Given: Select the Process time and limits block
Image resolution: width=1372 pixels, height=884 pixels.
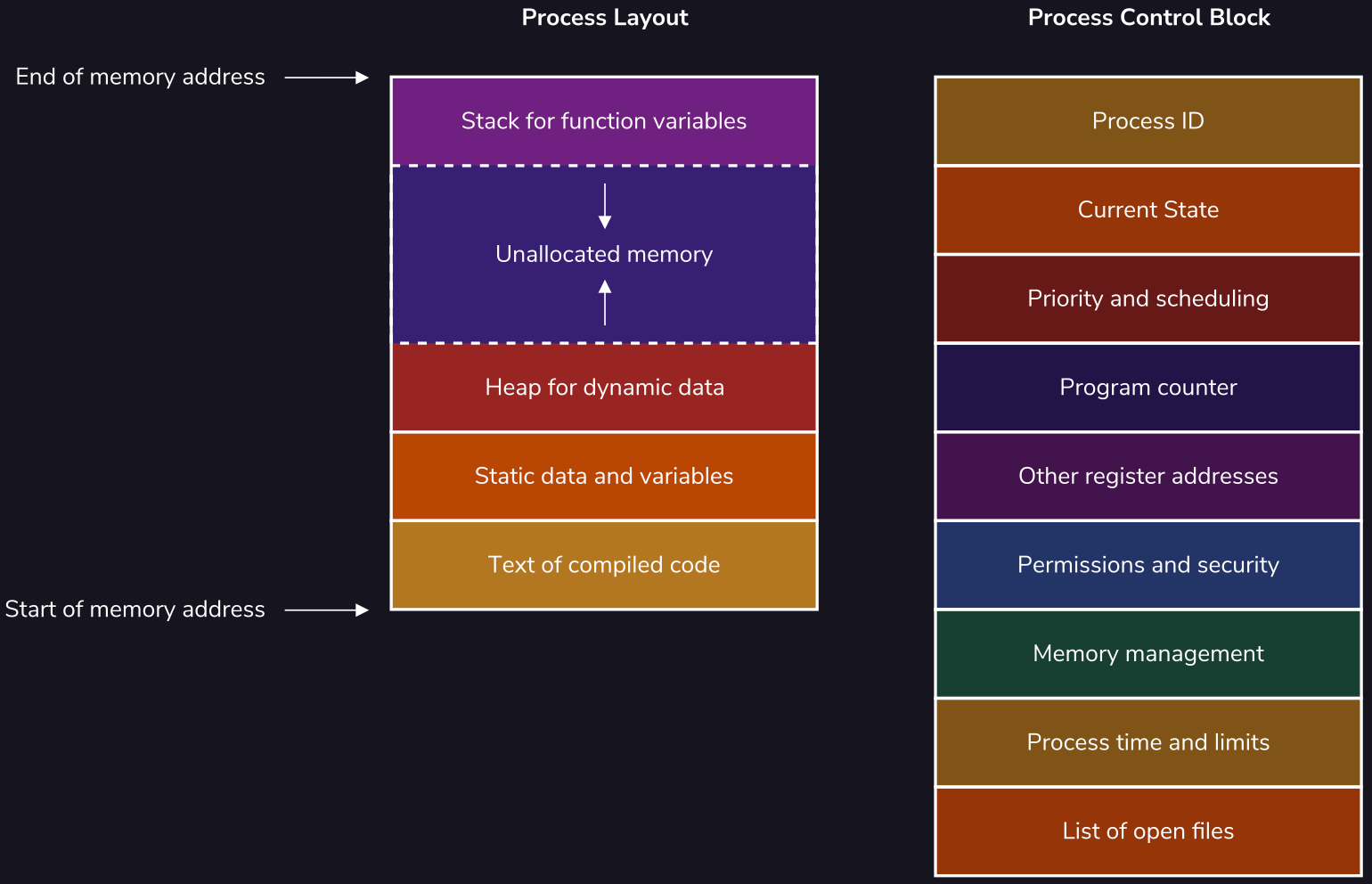Looking at the screenshot, I should pyautogui.click(x=1147, y=742).
